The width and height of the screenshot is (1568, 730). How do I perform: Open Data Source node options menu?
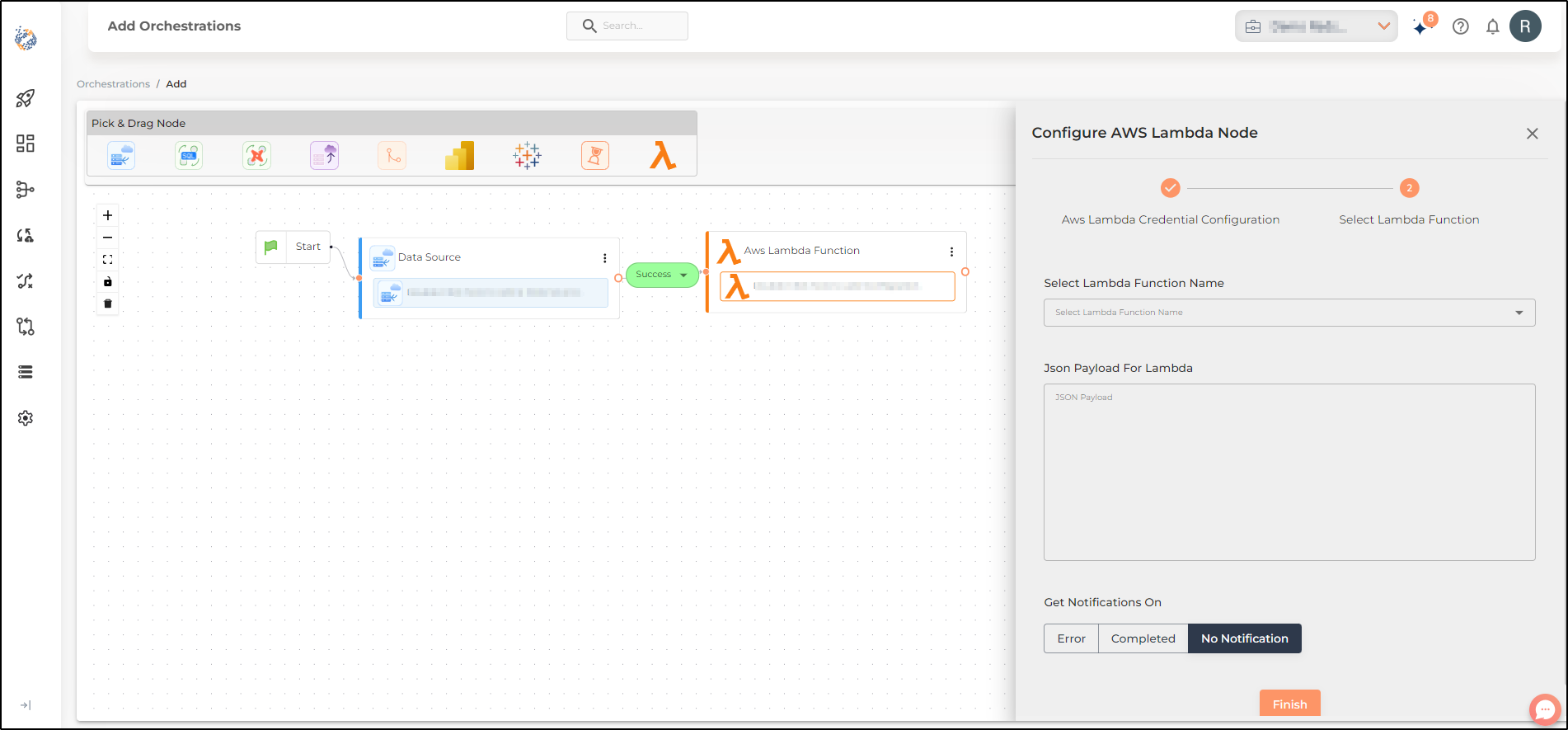pyautogui.click(x=604, y=258)
